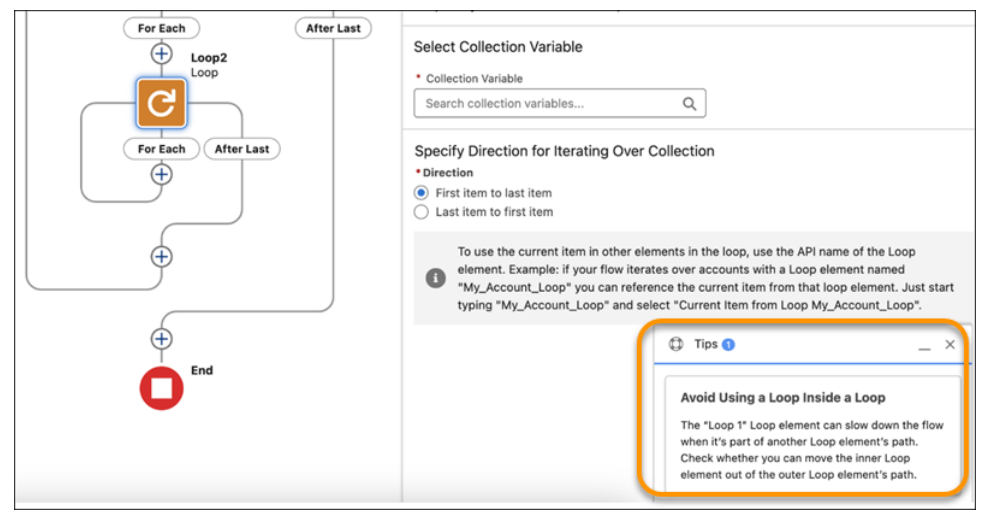The image size is (1006, 524).
Task: Click the red End element icon
Action: tap(161, 386)
